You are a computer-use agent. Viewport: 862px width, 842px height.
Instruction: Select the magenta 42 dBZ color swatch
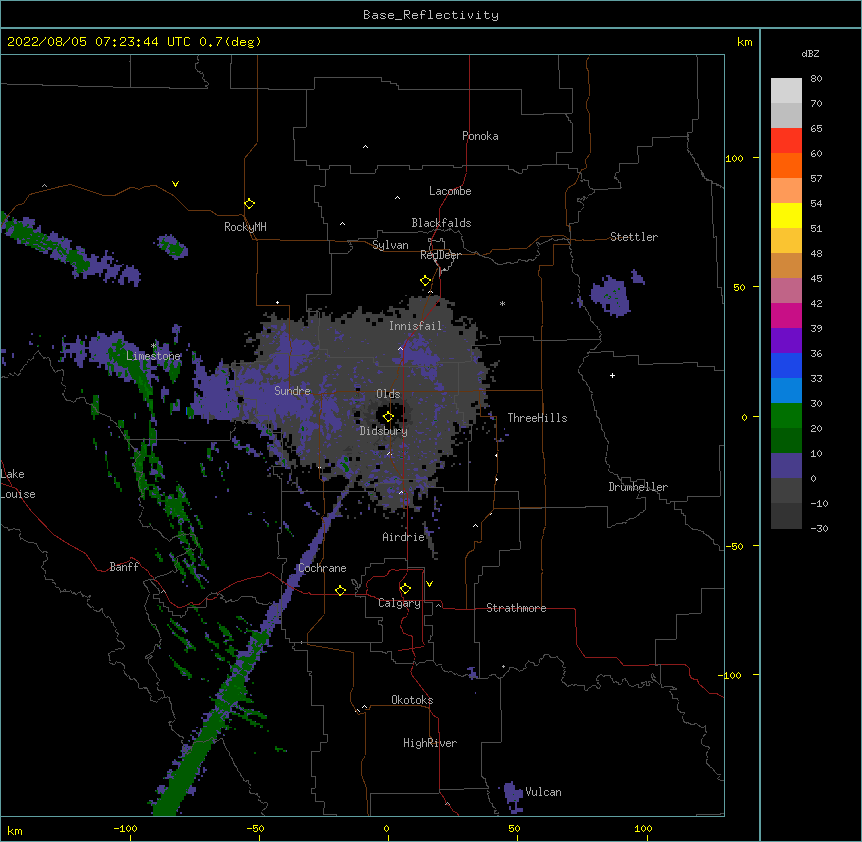pos(786,315)
